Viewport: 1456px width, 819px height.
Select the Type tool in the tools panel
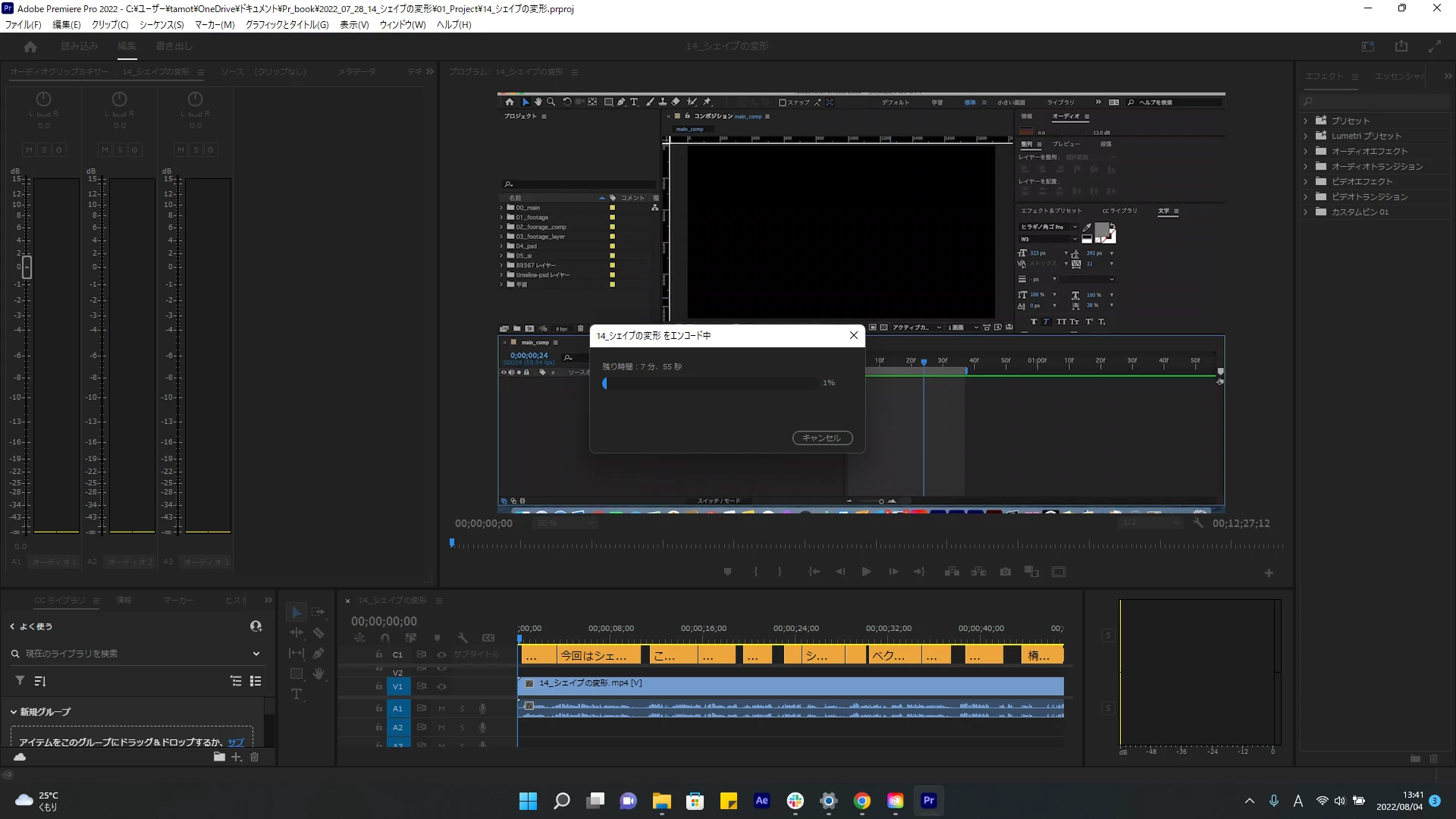[x=297, y=694]
